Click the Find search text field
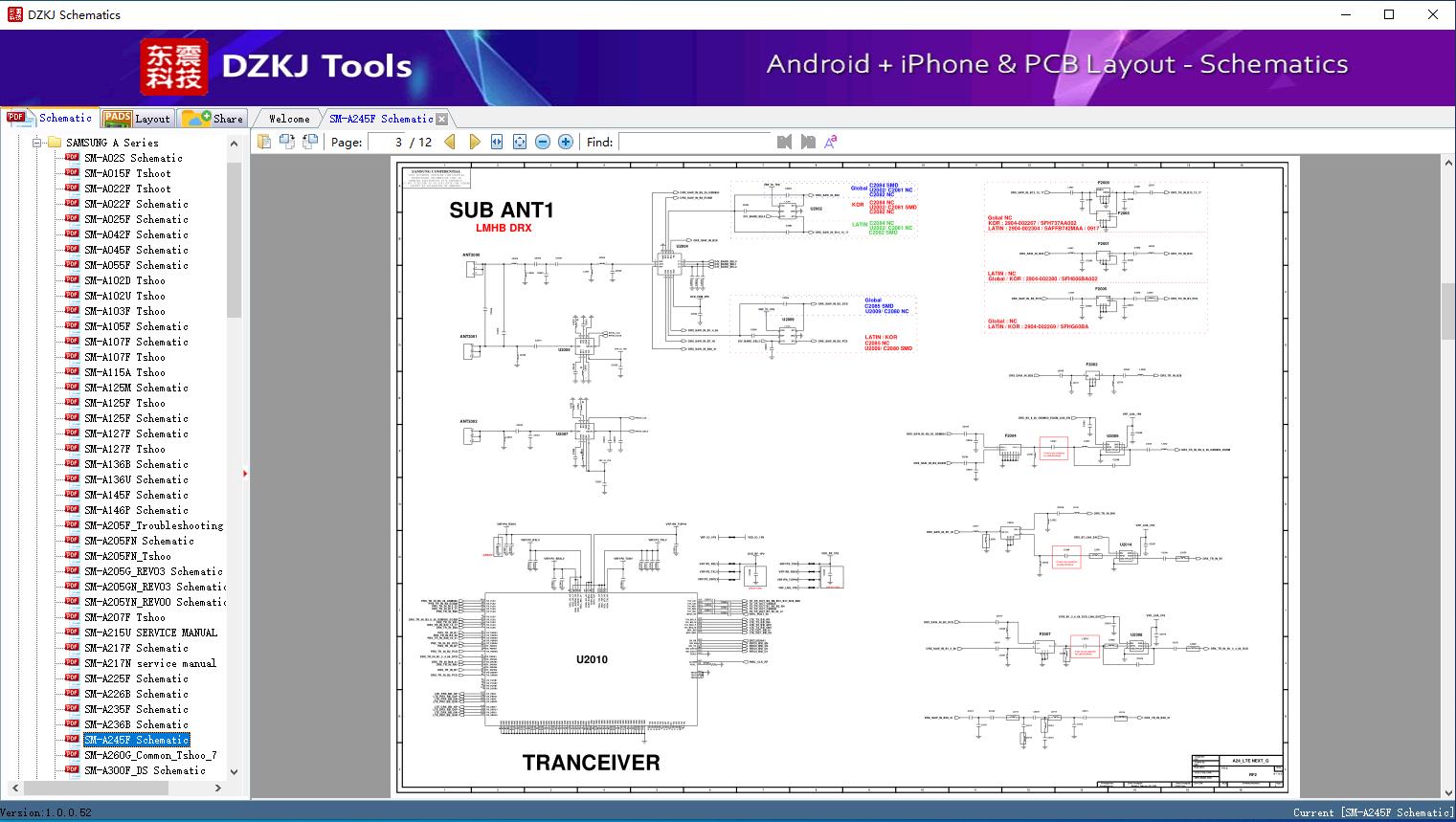This screenshot has height=822, width=1456. coord(694,142)
